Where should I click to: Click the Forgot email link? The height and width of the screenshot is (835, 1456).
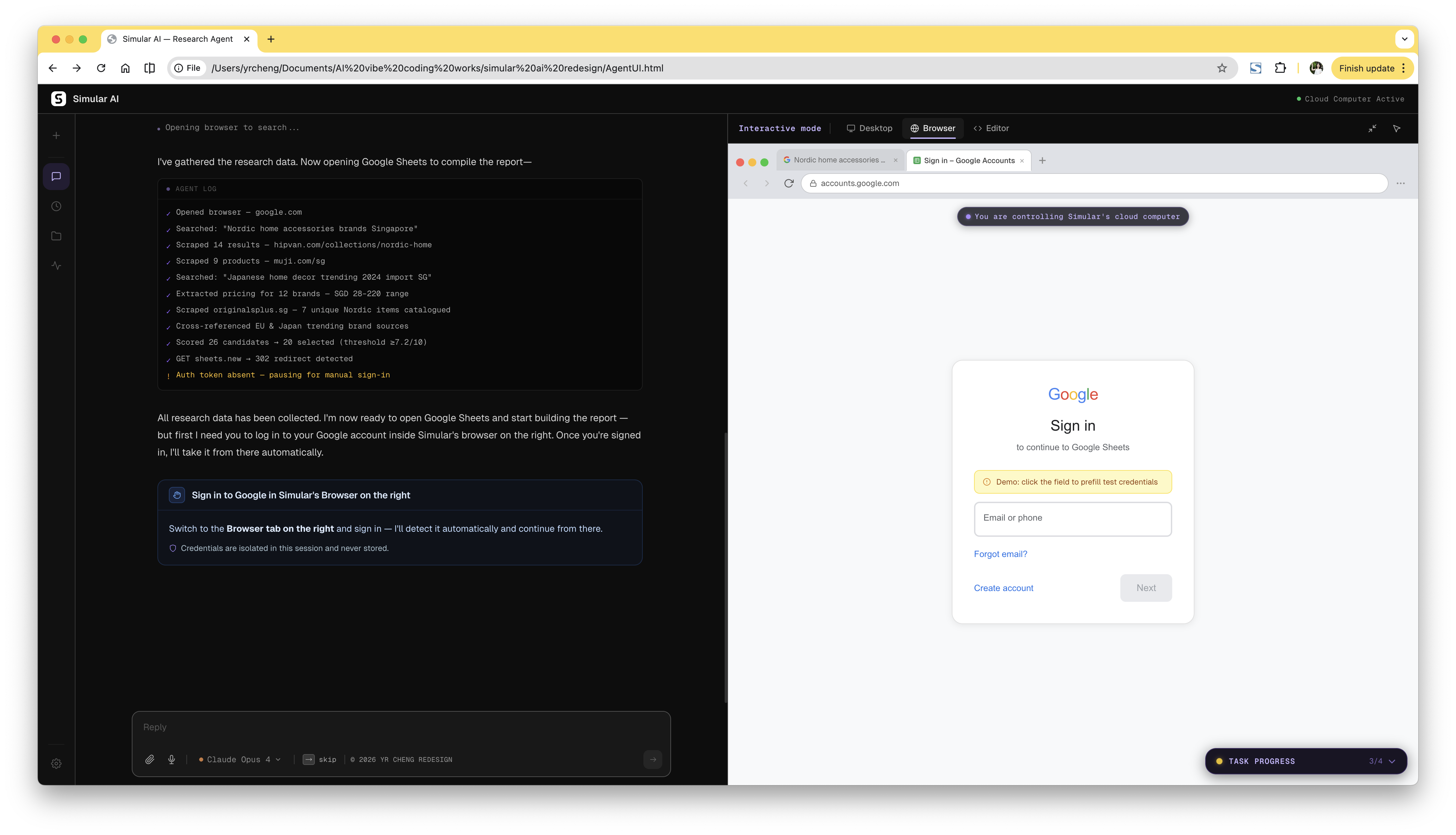coord(1000,553)
